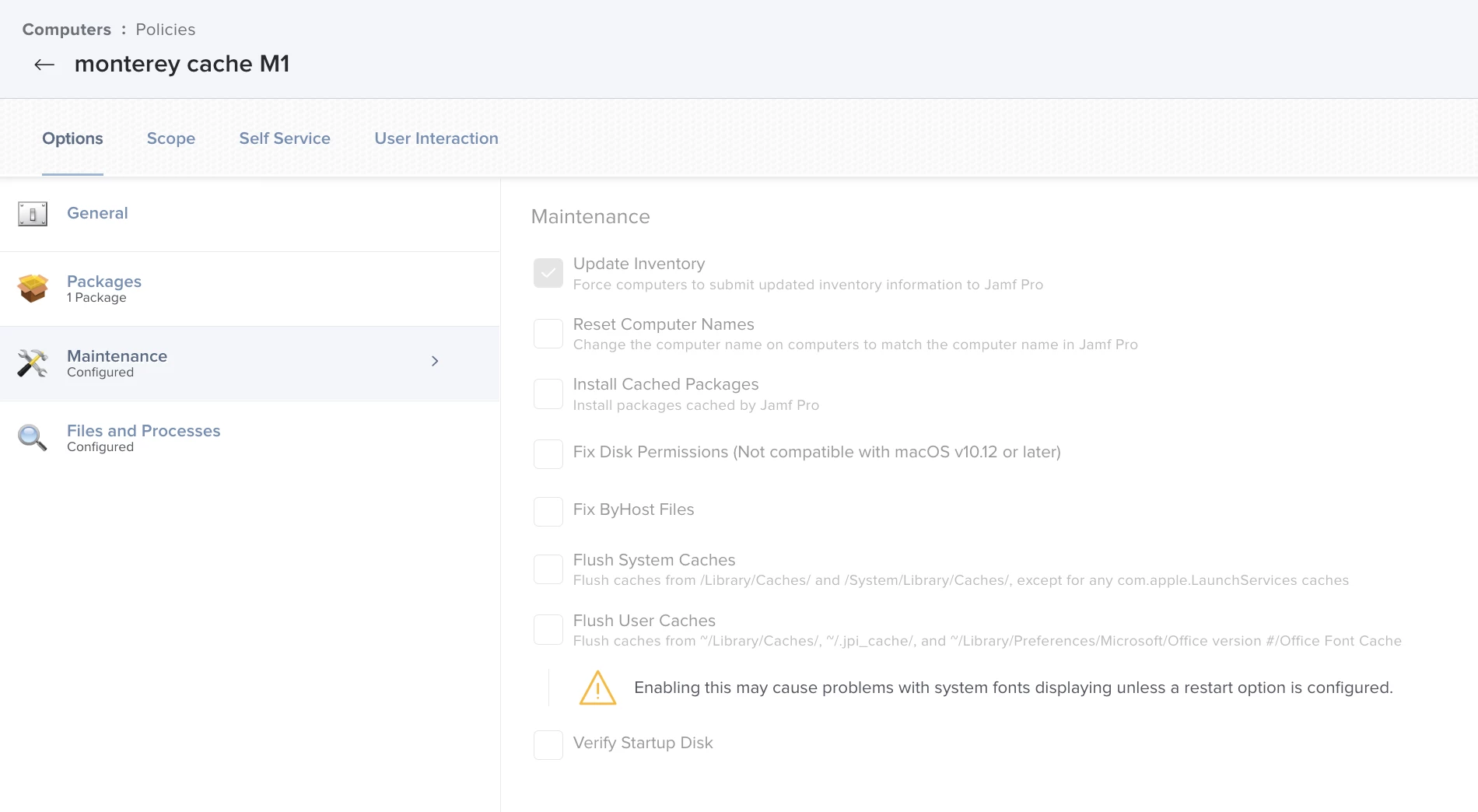Check the Install Cached Packages box

pyautogui.click(x=548, y=394)
